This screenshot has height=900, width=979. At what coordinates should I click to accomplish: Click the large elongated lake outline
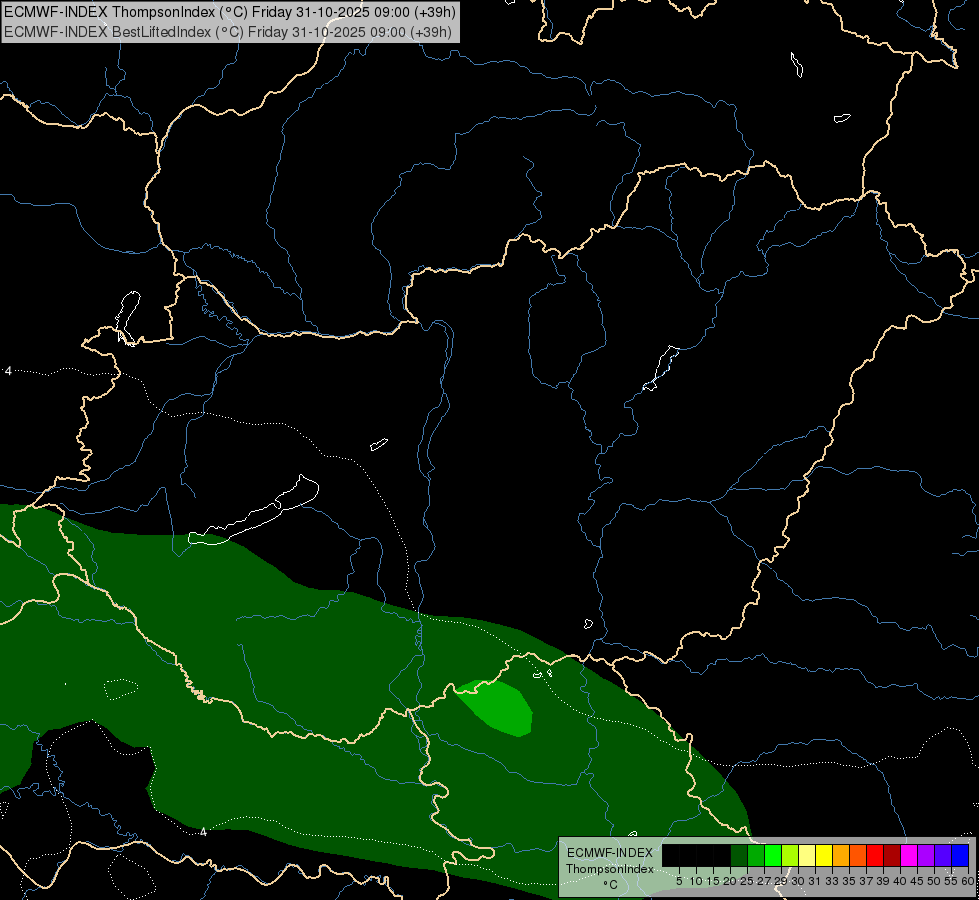253,511
